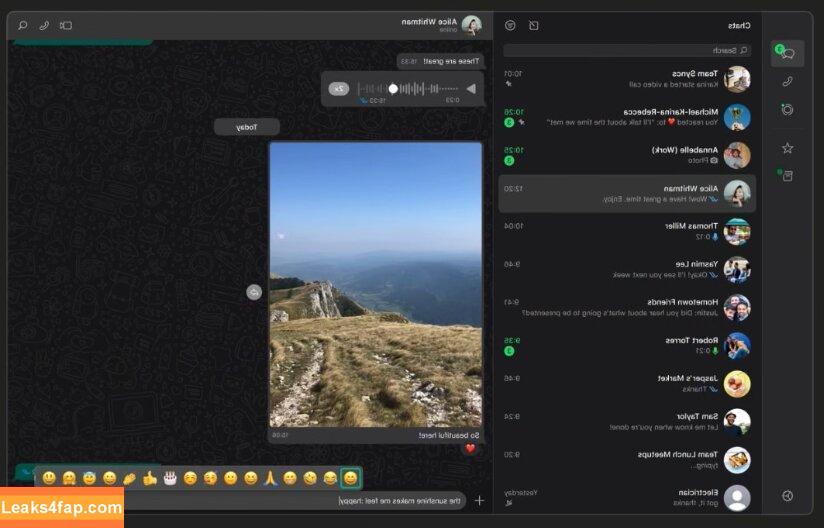This screenshot has height=528, width=824.
Task: Click the Chats heading
Action: coord(739,25)
